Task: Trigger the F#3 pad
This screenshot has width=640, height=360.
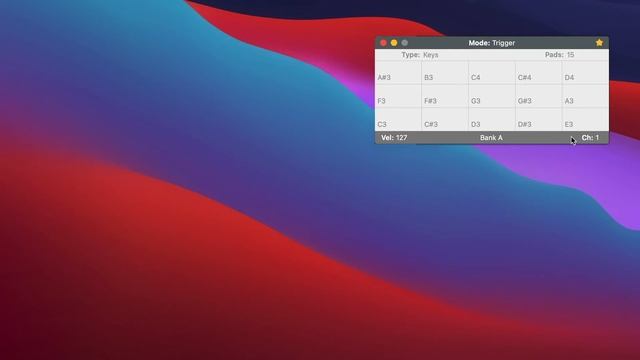Action: [445, 96]
